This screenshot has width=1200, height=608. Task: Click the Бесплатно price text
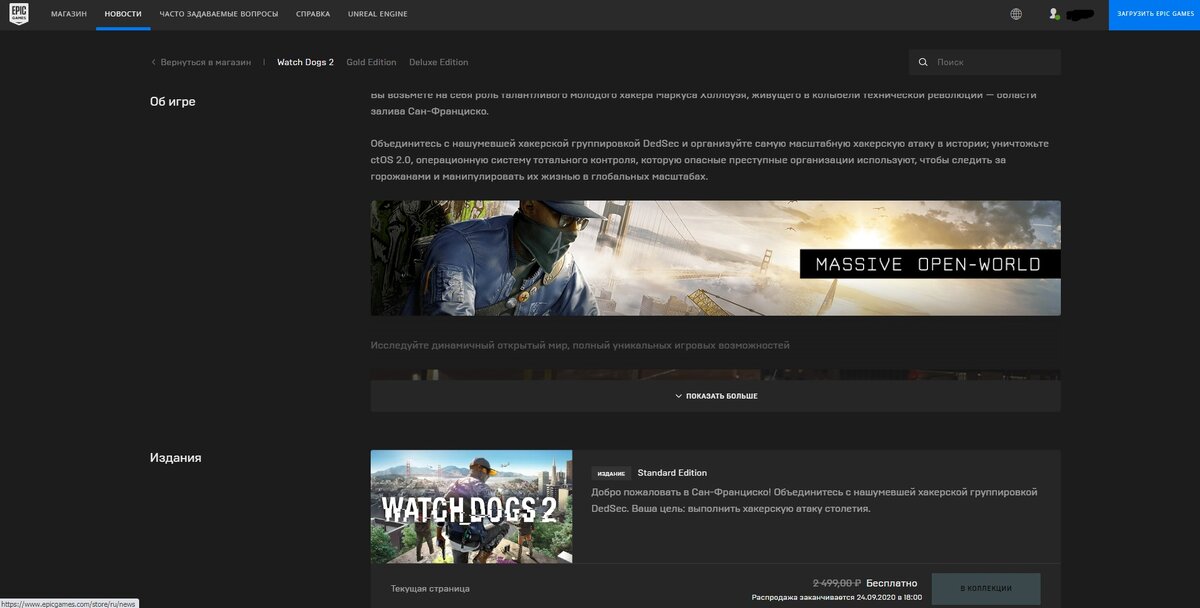pos(892,583)
